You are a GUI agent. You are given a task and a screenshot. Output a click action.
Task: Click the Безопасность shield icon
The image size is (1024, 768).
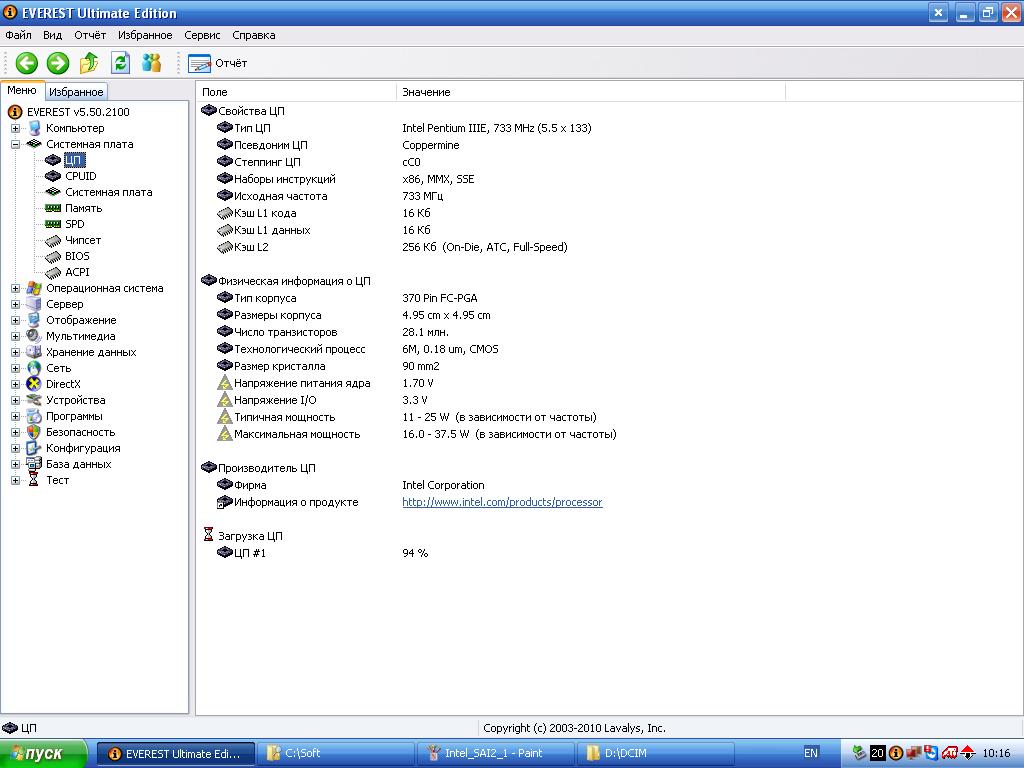[34, 432]
